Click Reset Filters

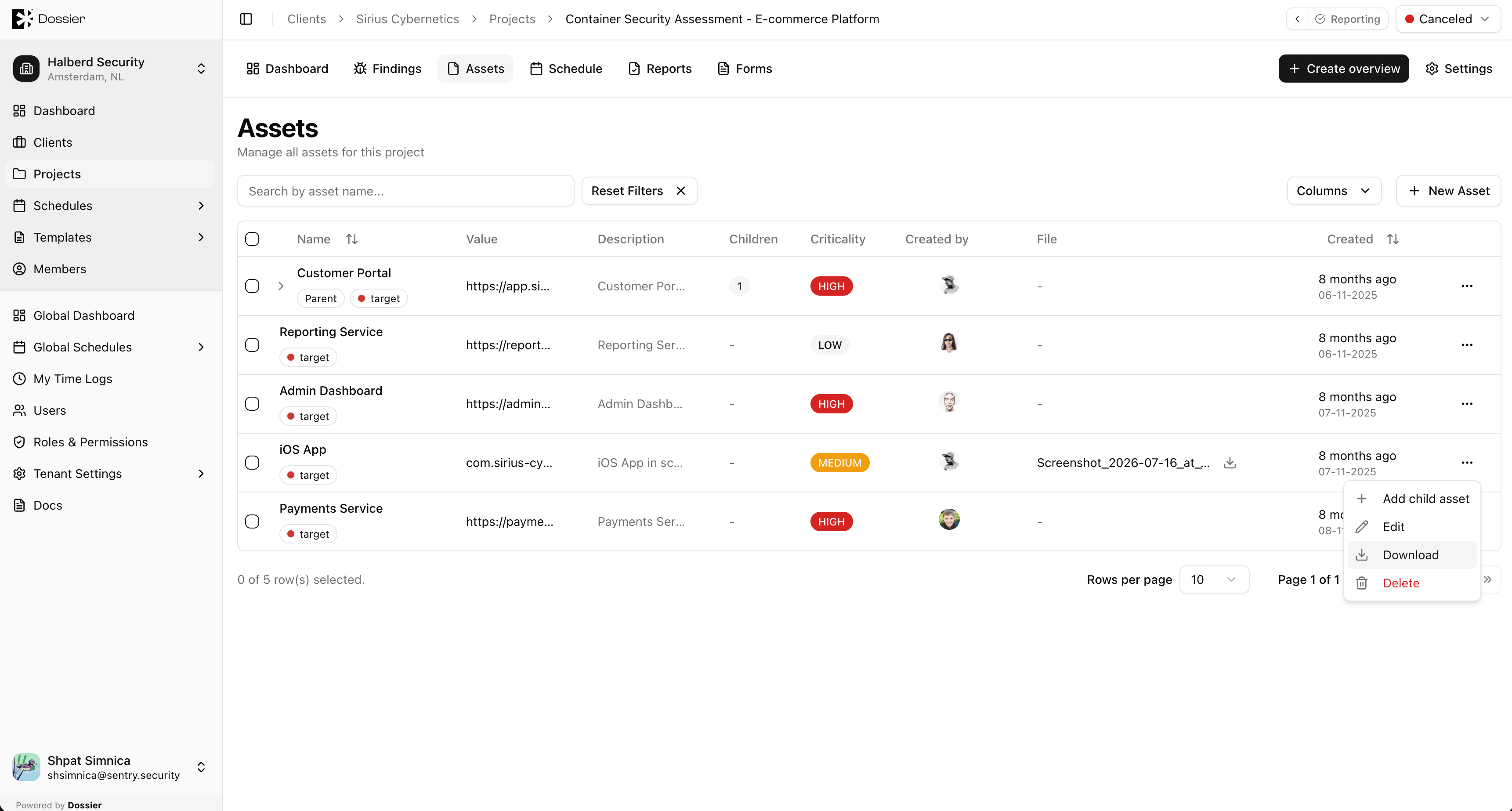[639, 191]
